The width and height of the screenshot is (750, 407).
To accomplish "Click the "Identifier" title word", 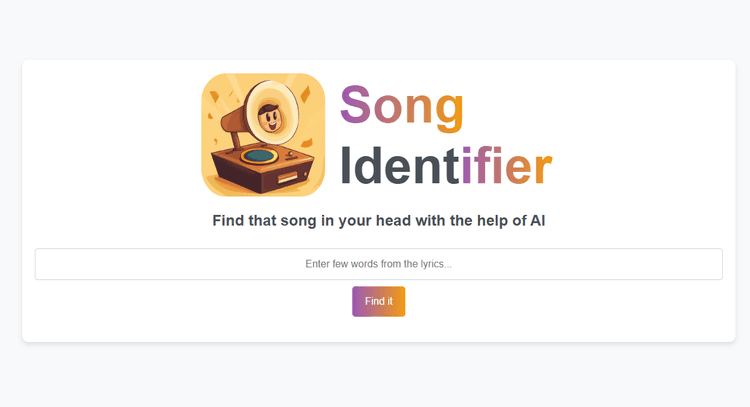I will coord(446,166).
